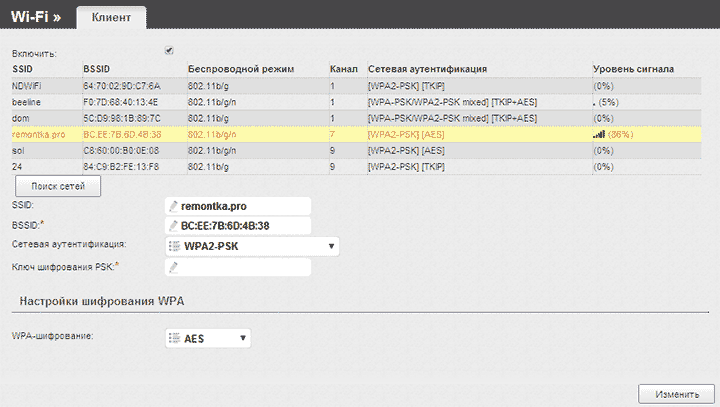Click the pencil icon in SSID field
Screen dimensions: 720x407
coord(173,206)
